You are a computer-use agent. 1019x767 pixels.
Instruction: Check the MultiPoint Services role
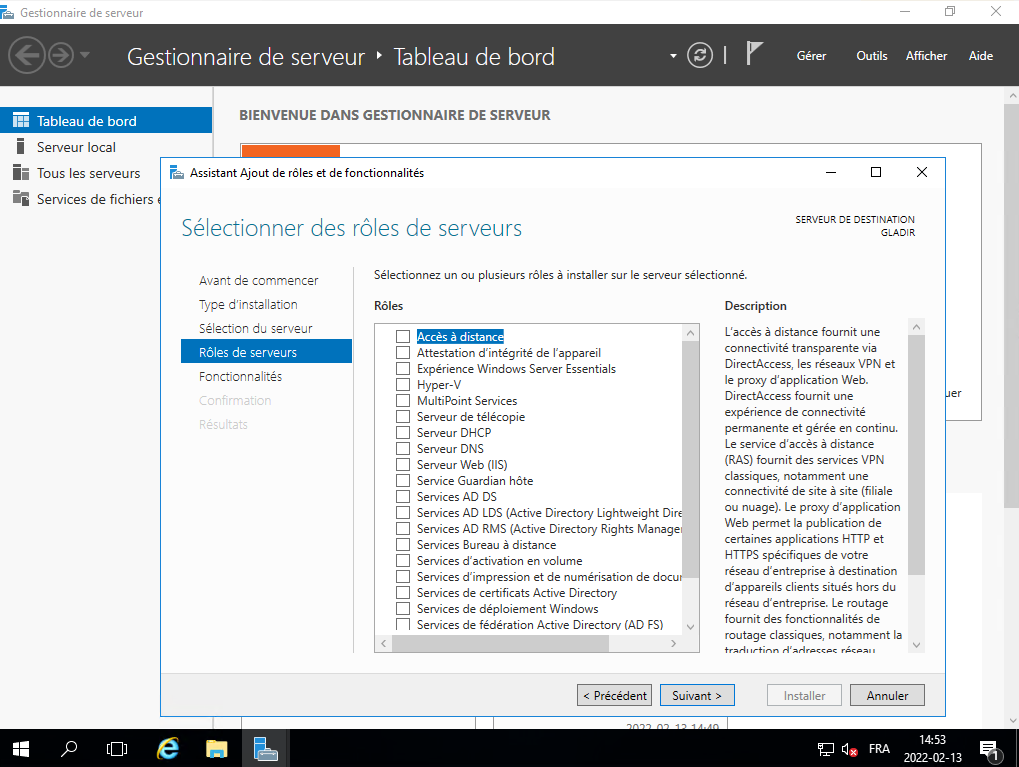pos(403,400)
